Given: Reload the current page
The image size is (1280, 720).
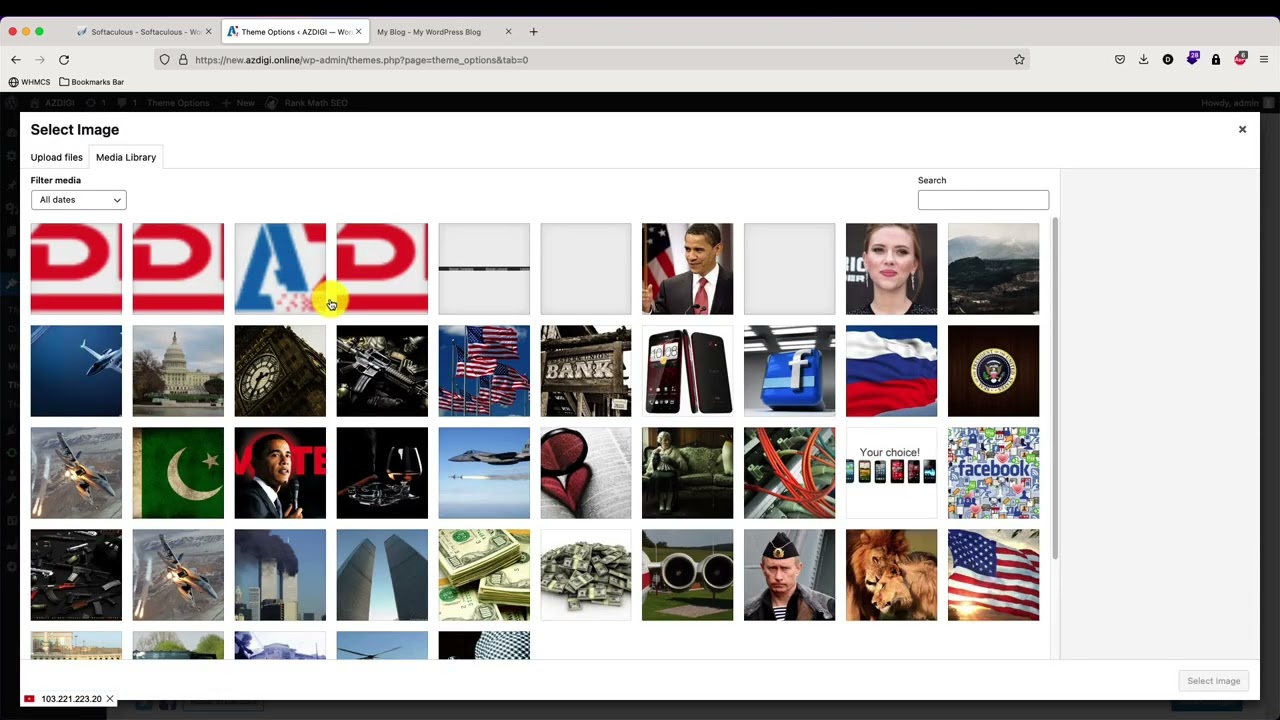Looking at the screenshot, I should click(64, 60).
